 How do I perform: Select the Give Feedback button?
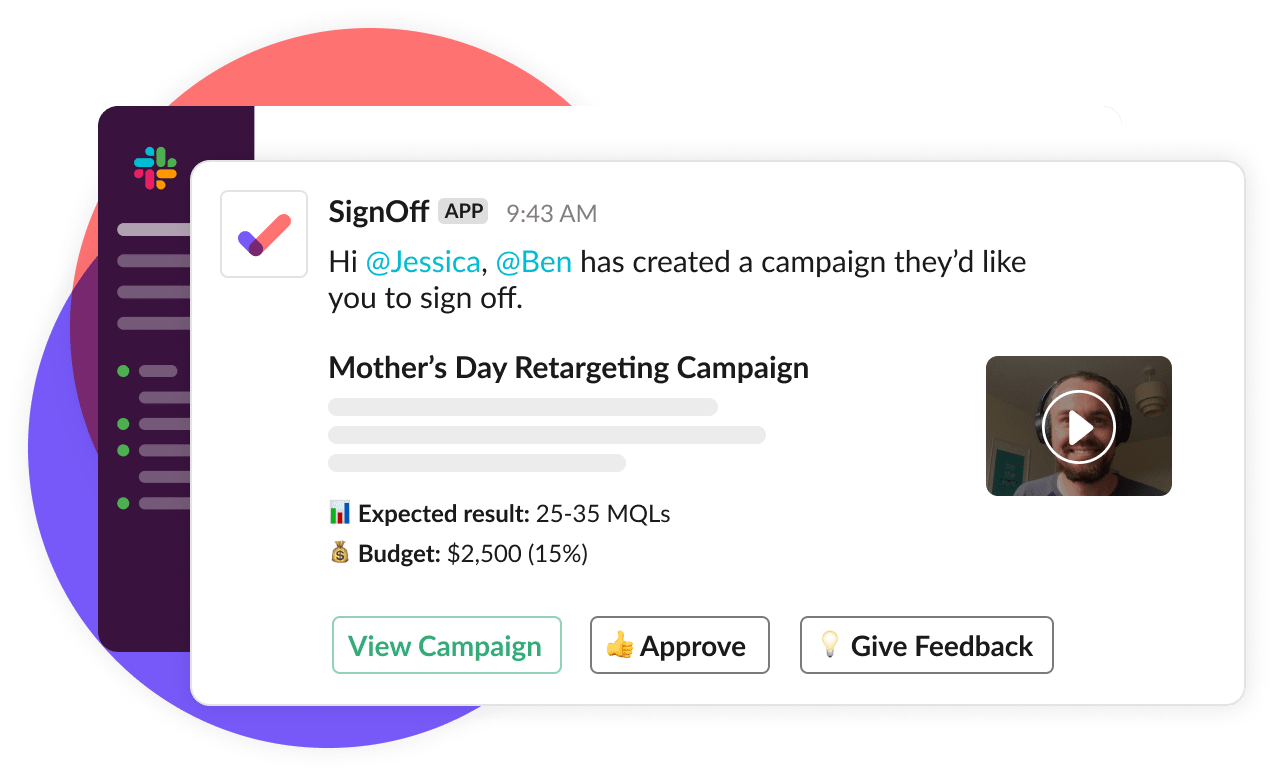pos(926,646)
